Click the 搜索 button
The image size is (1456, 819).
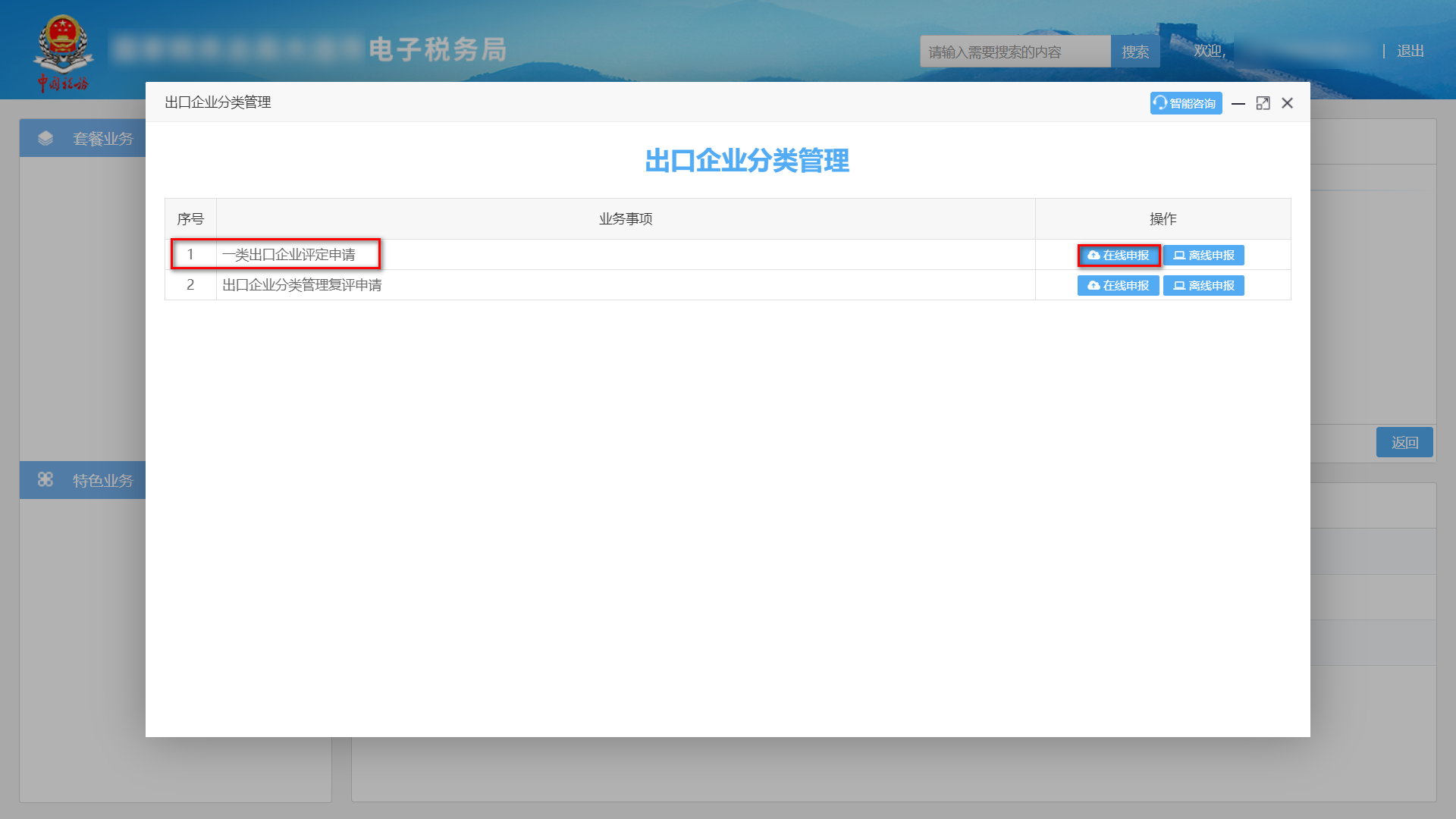point(1135,51)
